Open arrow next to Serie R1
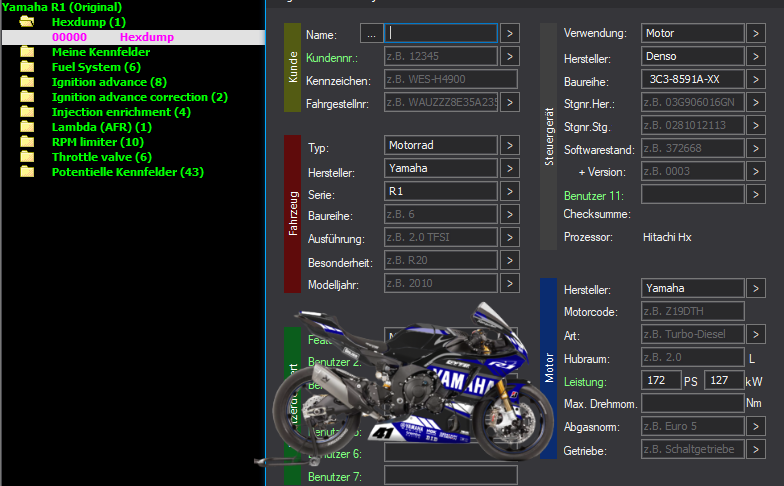Screen dimensions: 784x486 coord(510,192)
